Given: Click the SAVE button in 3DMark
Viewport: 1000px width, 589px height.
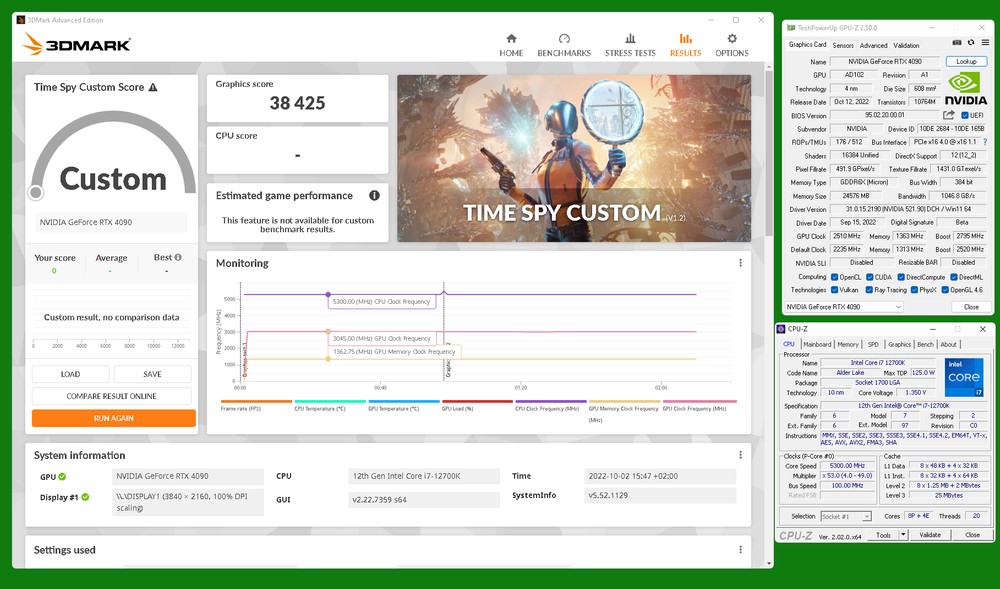Looking at the screenshot, I should tap(152, 374).
